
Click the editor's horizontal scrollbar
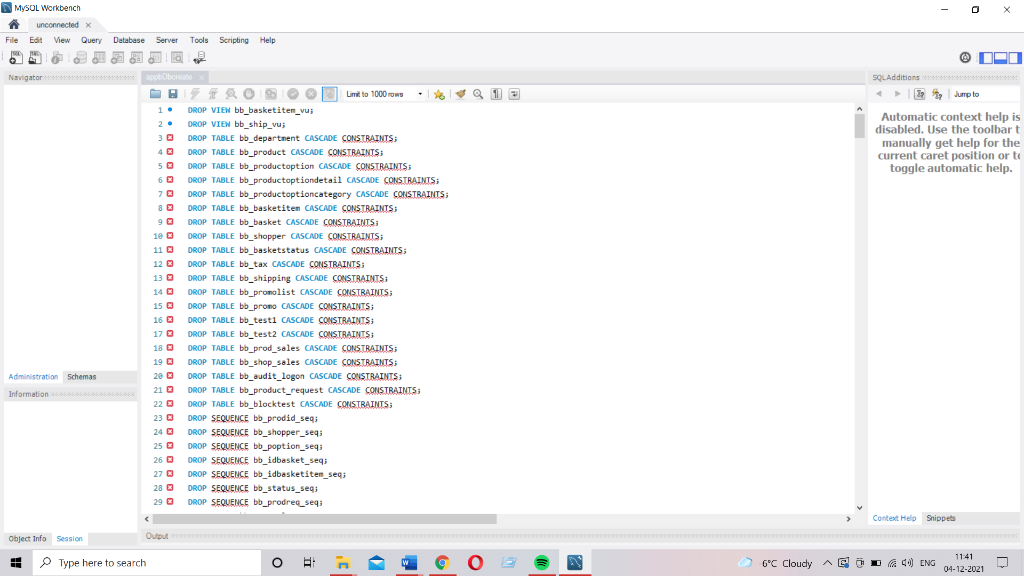[320, 519]
